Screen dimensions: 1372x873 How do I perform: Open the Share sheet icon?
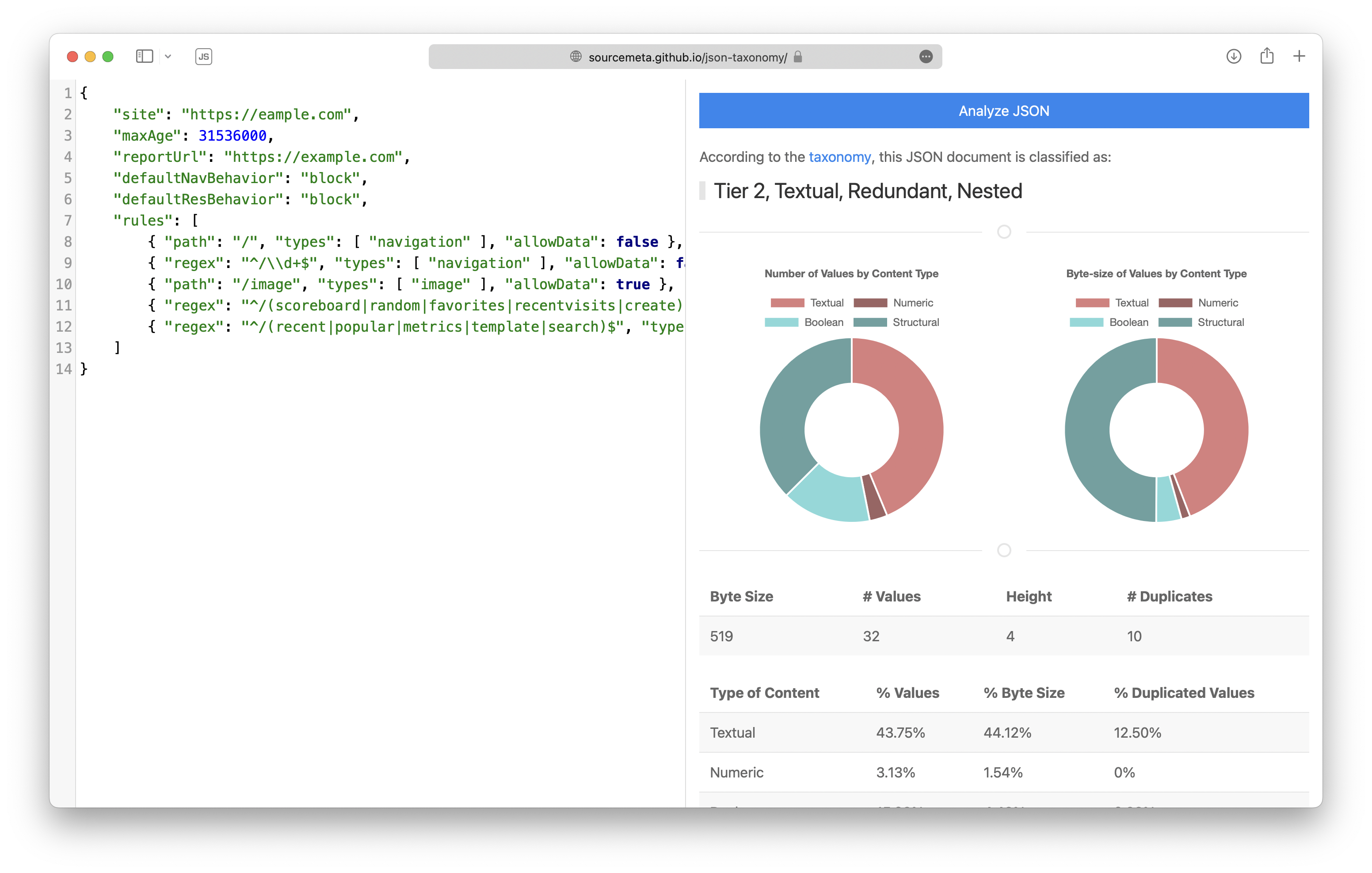1267,56
